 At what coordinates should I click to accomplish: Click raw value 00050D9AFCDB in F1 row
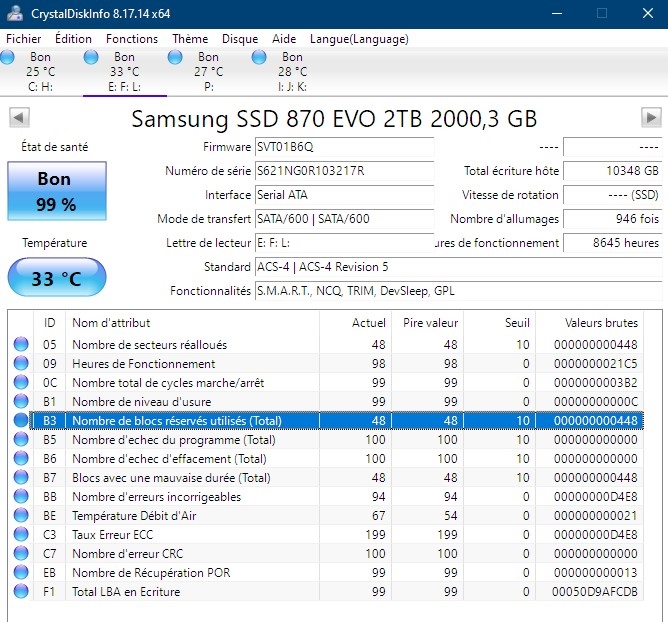pos(595,591)
